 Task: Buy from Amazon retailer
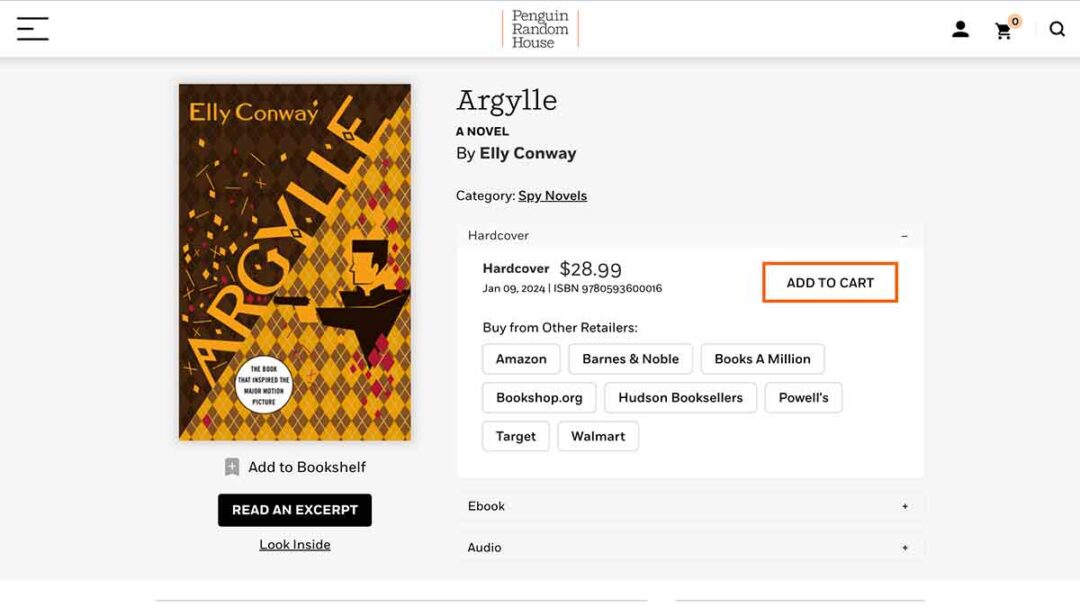point(521,359)
